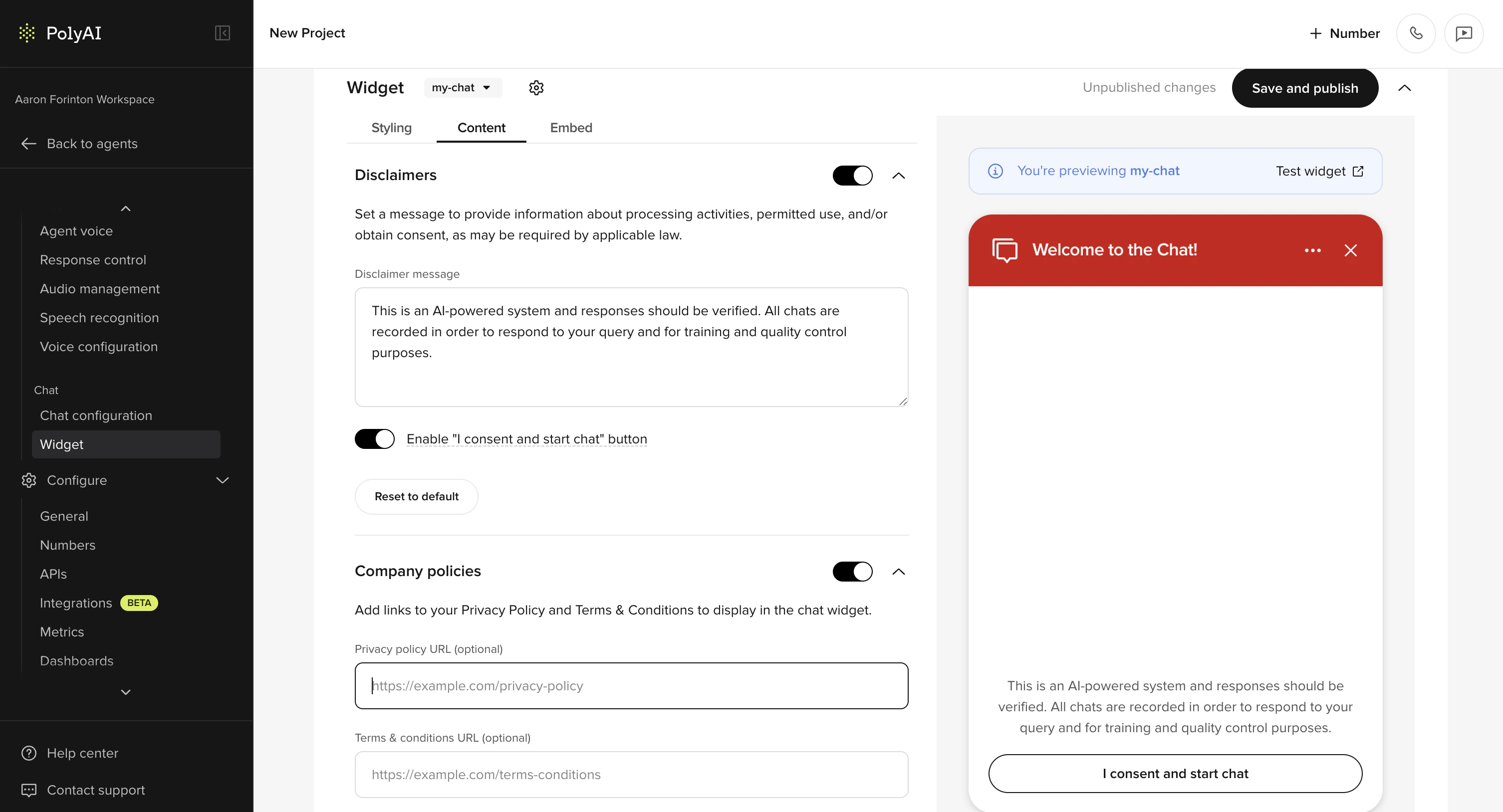Open the chat test icon at top right
The image size is (1503, 812).
tap(1464, 33)
